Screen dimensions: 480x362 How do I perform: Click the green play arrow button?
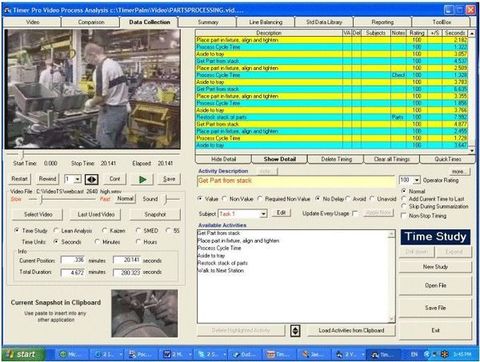pos(142,179)
